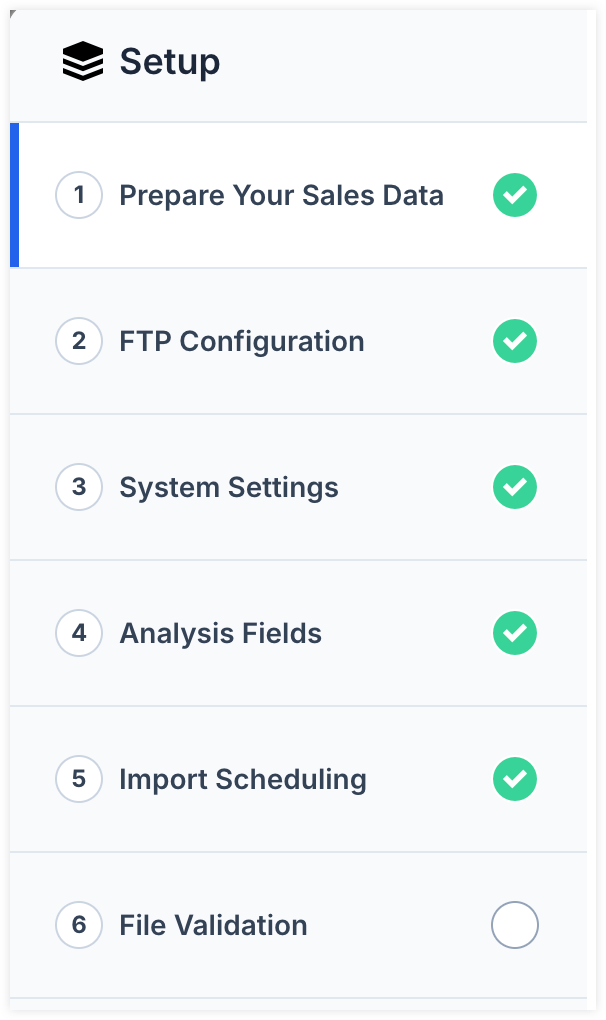Open the File Validation step
The height and width of the screenshot is (1020, 606).
(213, 925)
